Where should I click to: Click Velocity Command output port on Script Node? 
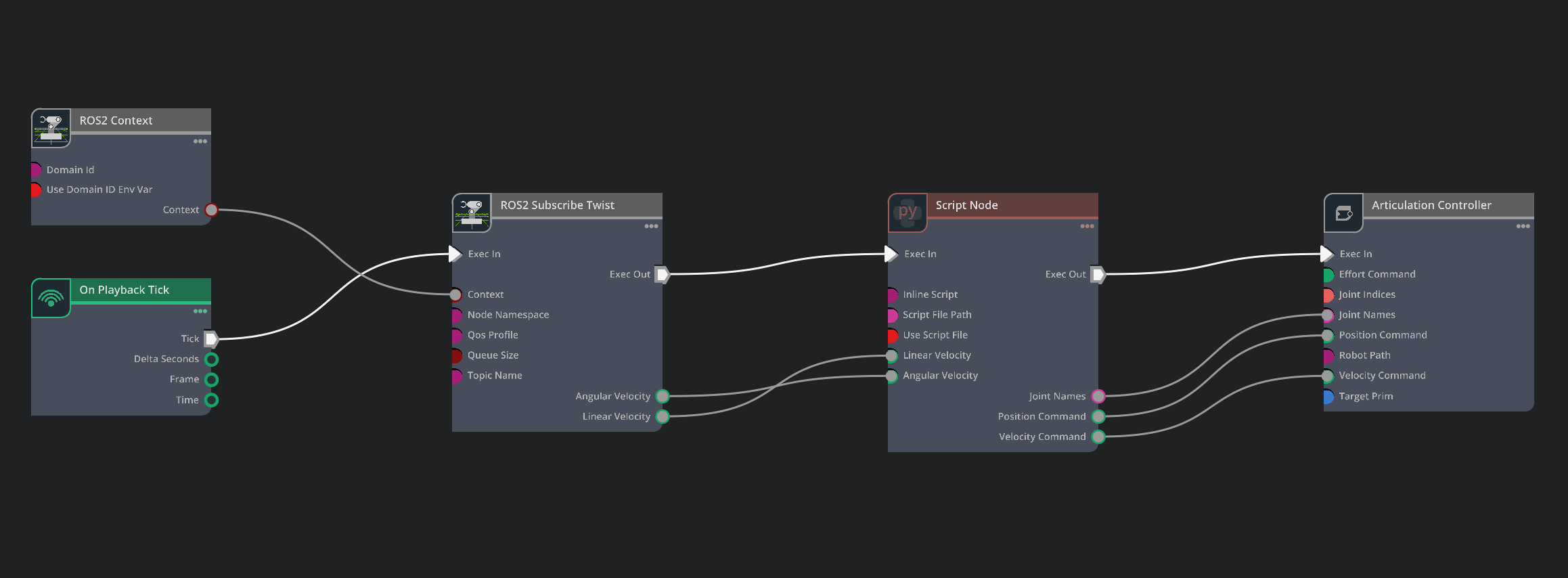pos(1098,437)
